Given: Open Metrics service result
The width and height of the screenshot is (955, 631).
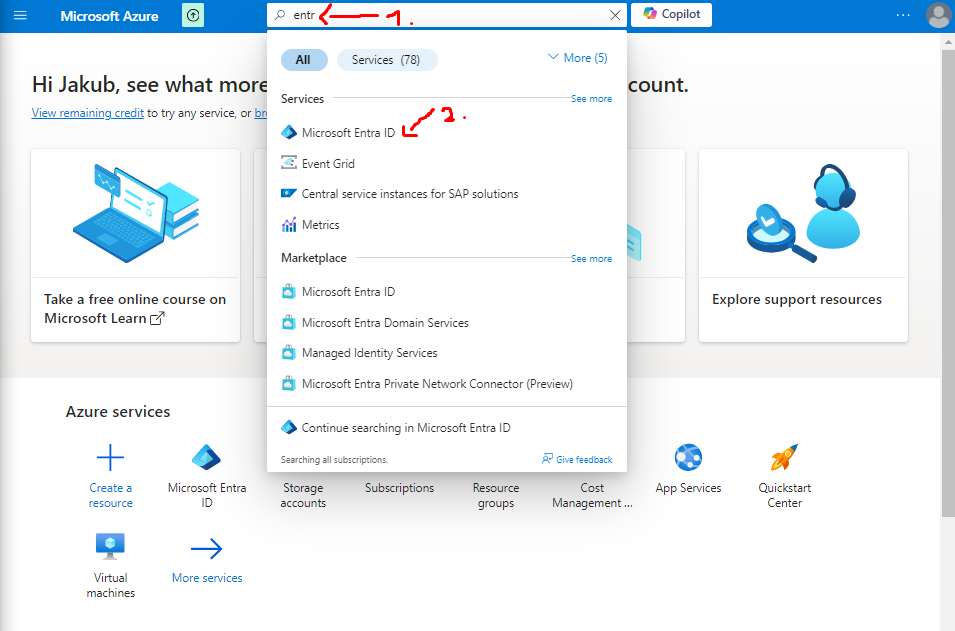Looking at the screenshot, I should [320, 225].
